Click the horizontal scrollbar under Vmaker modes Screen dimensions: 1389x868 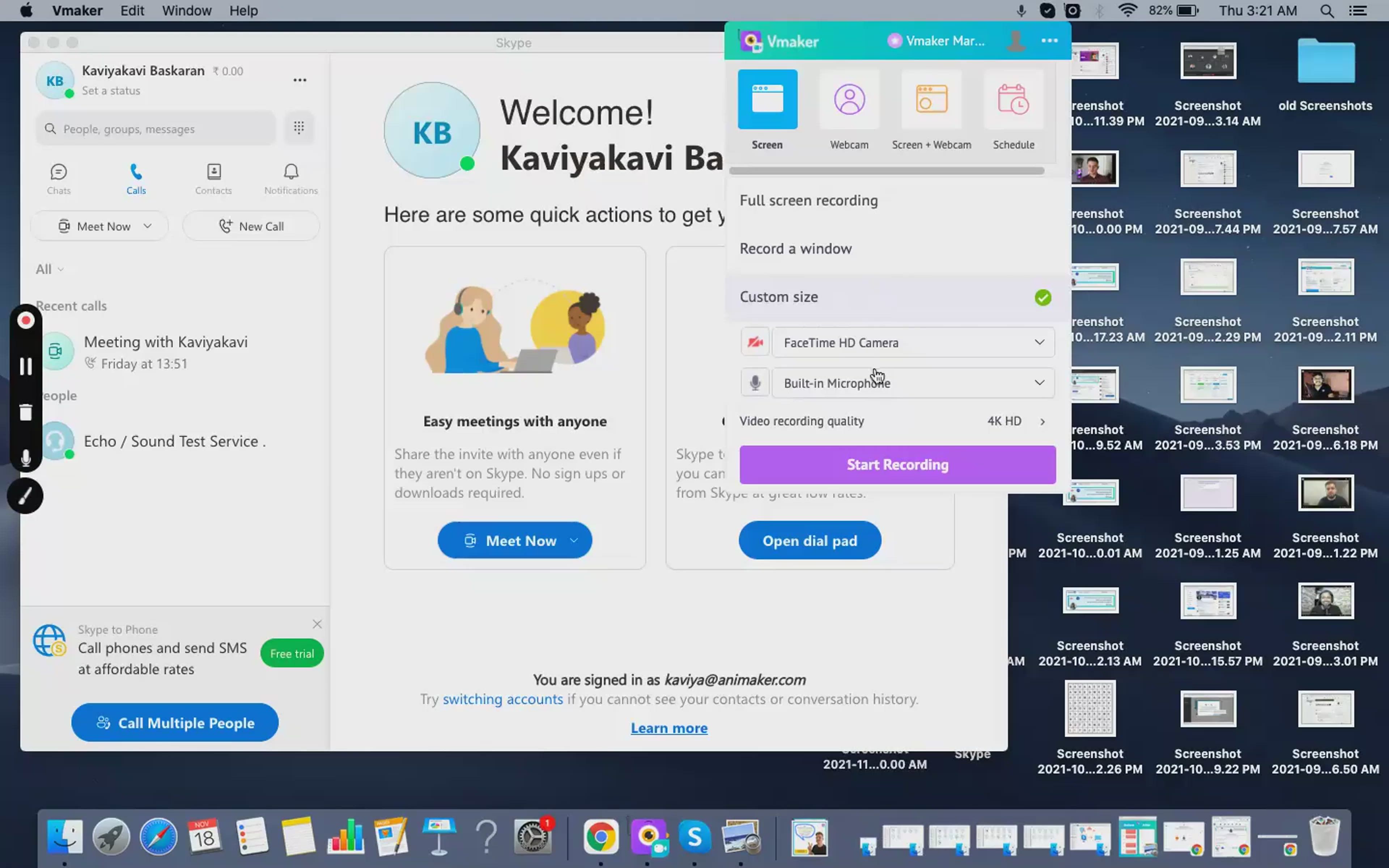pos(886,170)
